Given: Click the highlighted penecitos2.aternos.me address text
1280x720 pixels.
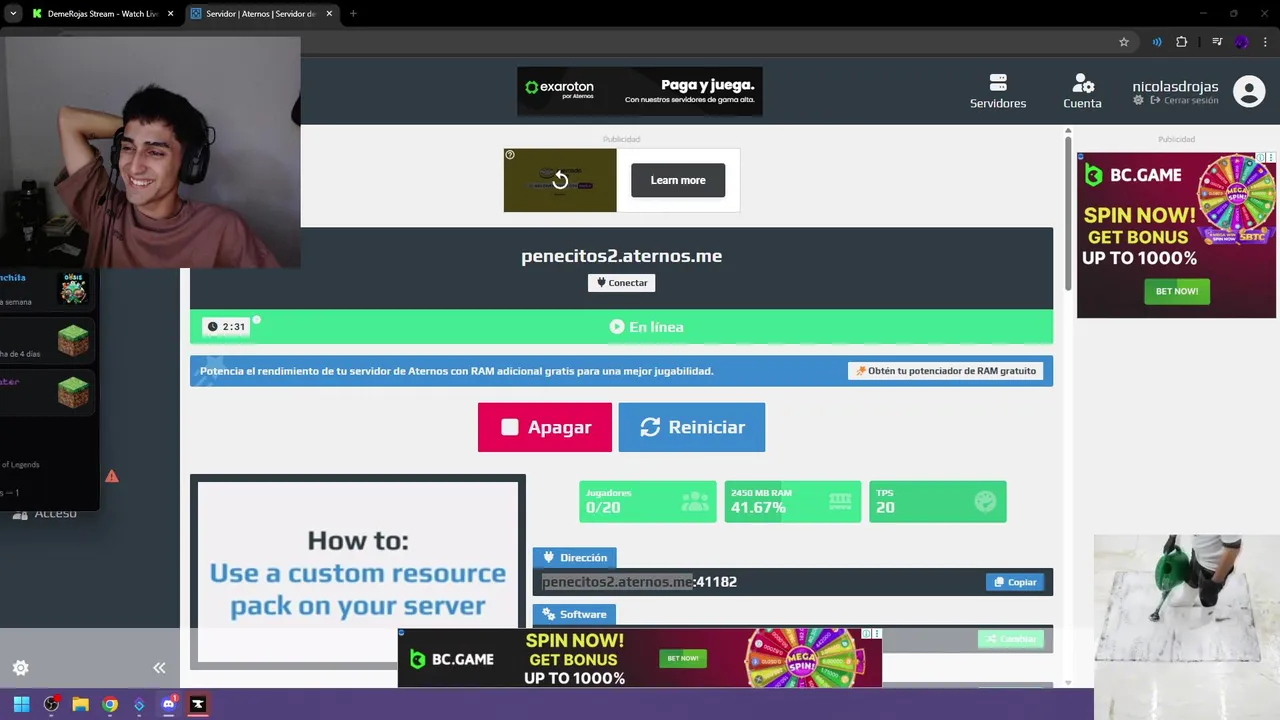Looking at the screenshot, I should coord(617,582).
